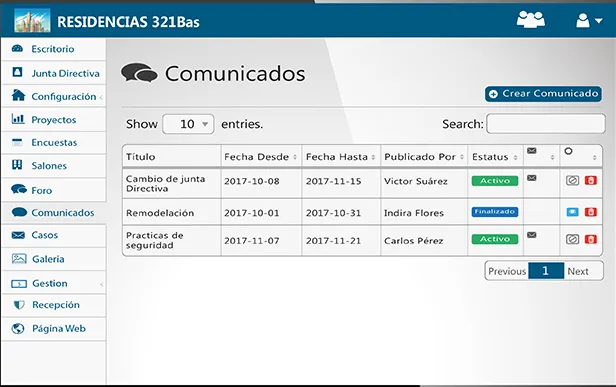Sort by the envelope column header
The width and height of the screenshot is (616, 387).
[541, 156]
